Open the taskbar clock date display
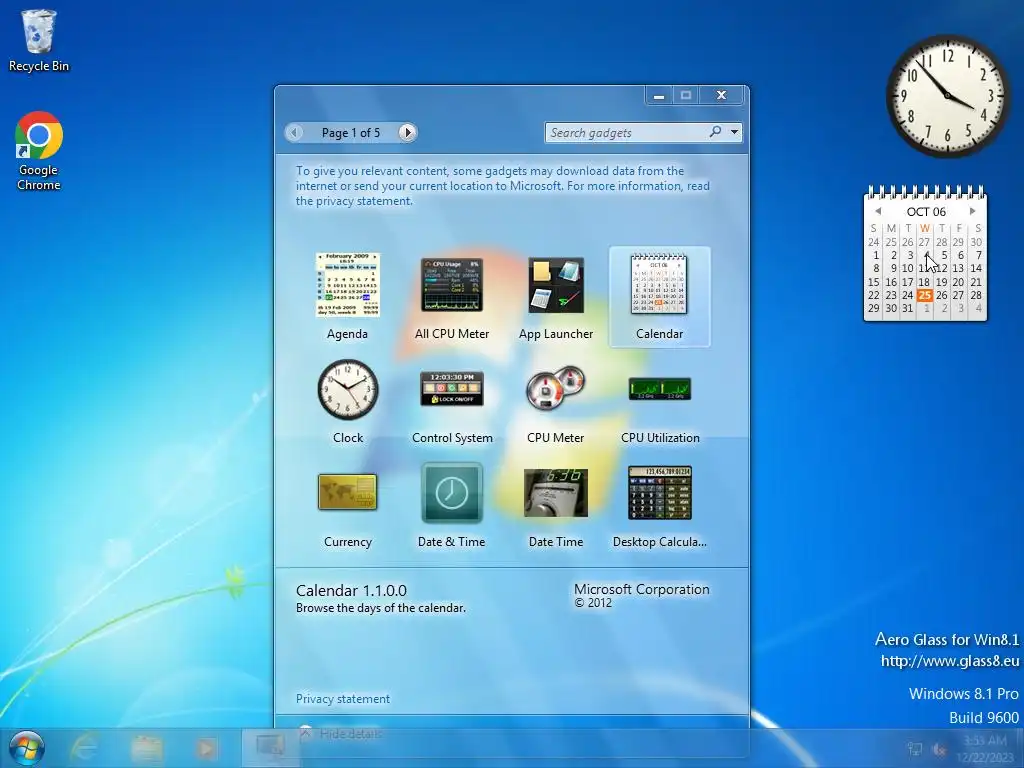 pyautogui.click(x=985, y=748)
